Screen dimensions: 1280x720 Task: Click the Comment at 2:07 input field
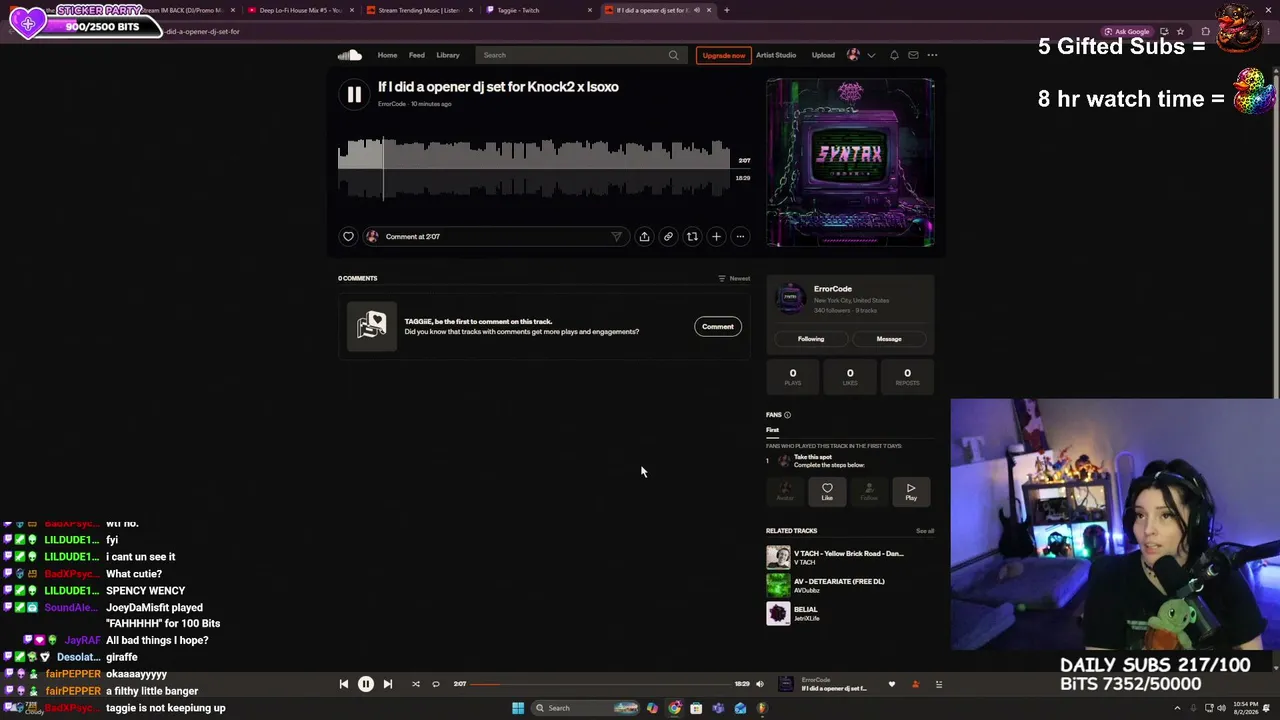tap(495, 237)
